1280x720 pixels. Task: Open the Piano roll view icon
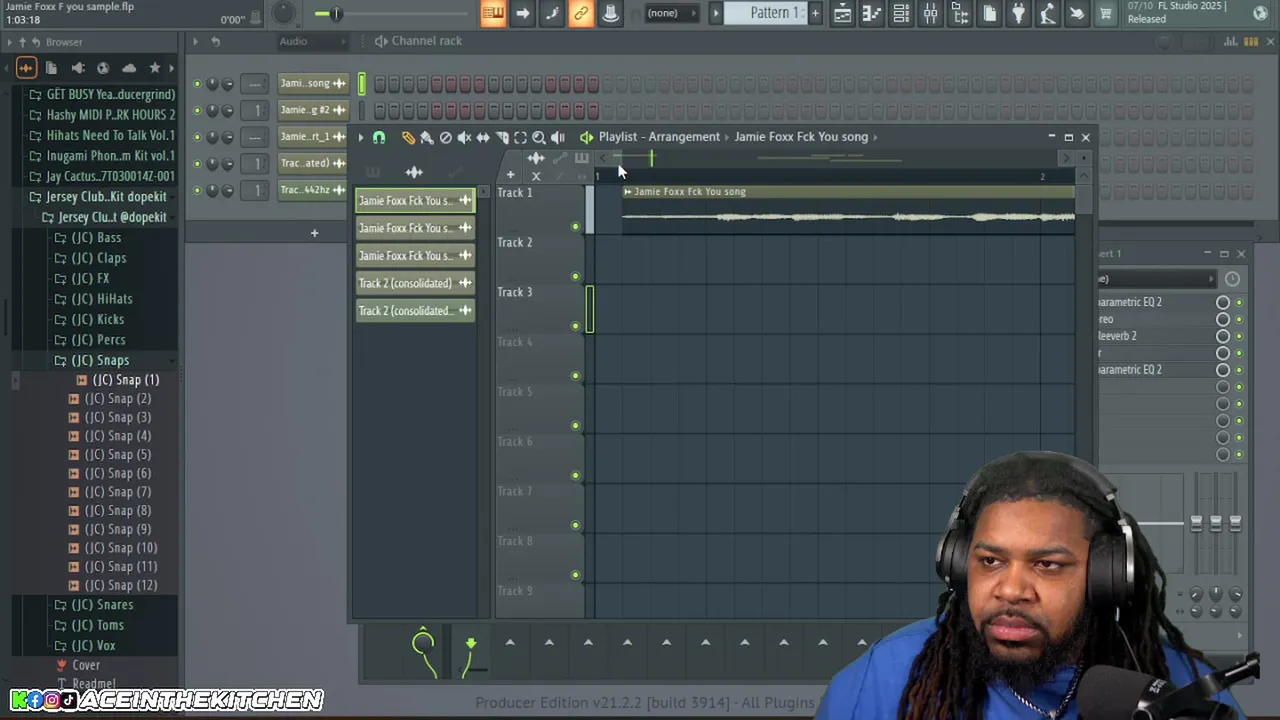[871, 13]
